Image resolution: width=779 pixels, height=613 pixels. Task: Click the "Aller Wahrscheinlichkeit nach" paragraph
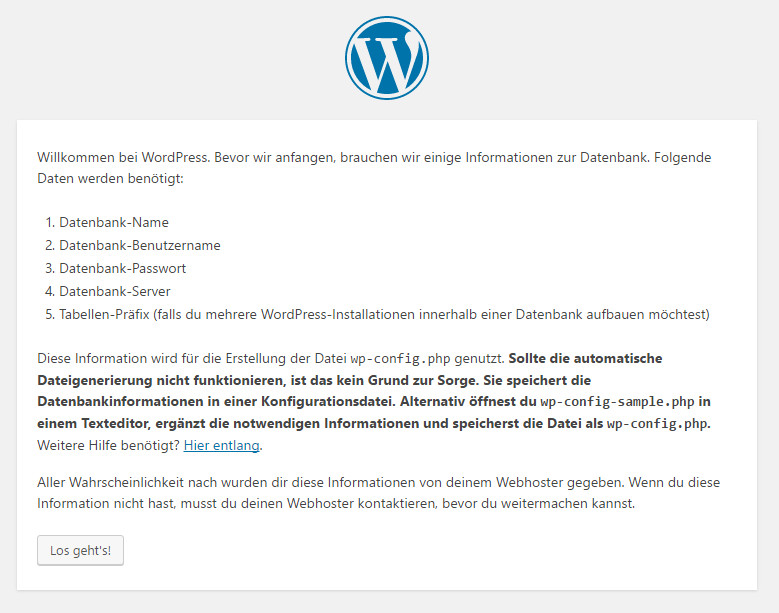pos(379,493)
